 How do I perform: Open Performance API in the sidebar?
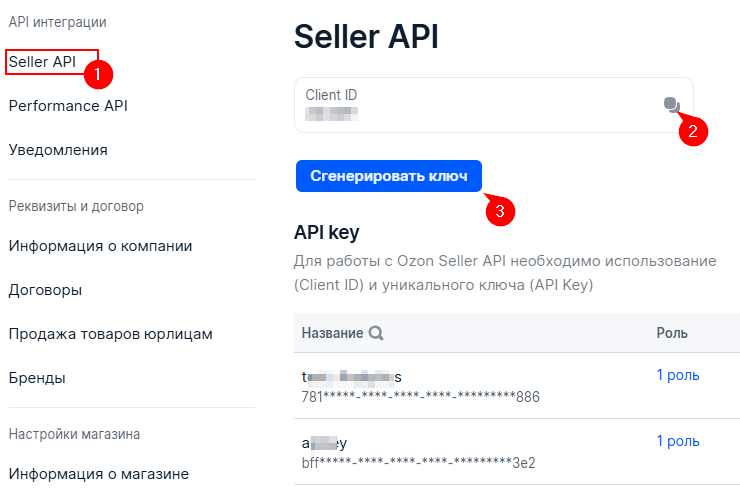(68, 106)
